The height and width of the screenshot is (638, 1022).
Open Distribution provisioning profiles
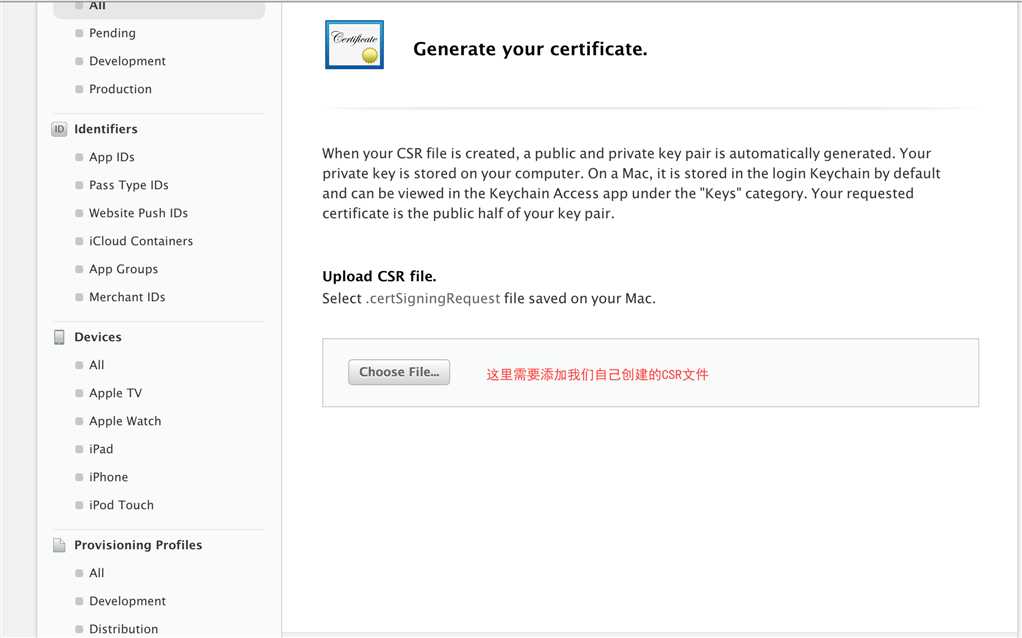[123, 629]
